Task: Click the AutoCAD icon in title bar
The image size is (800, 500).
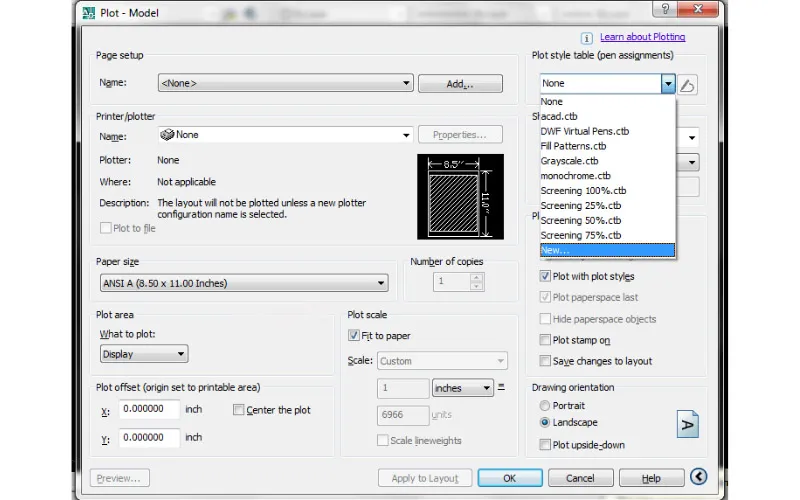Action: click(x=88, y=12)
